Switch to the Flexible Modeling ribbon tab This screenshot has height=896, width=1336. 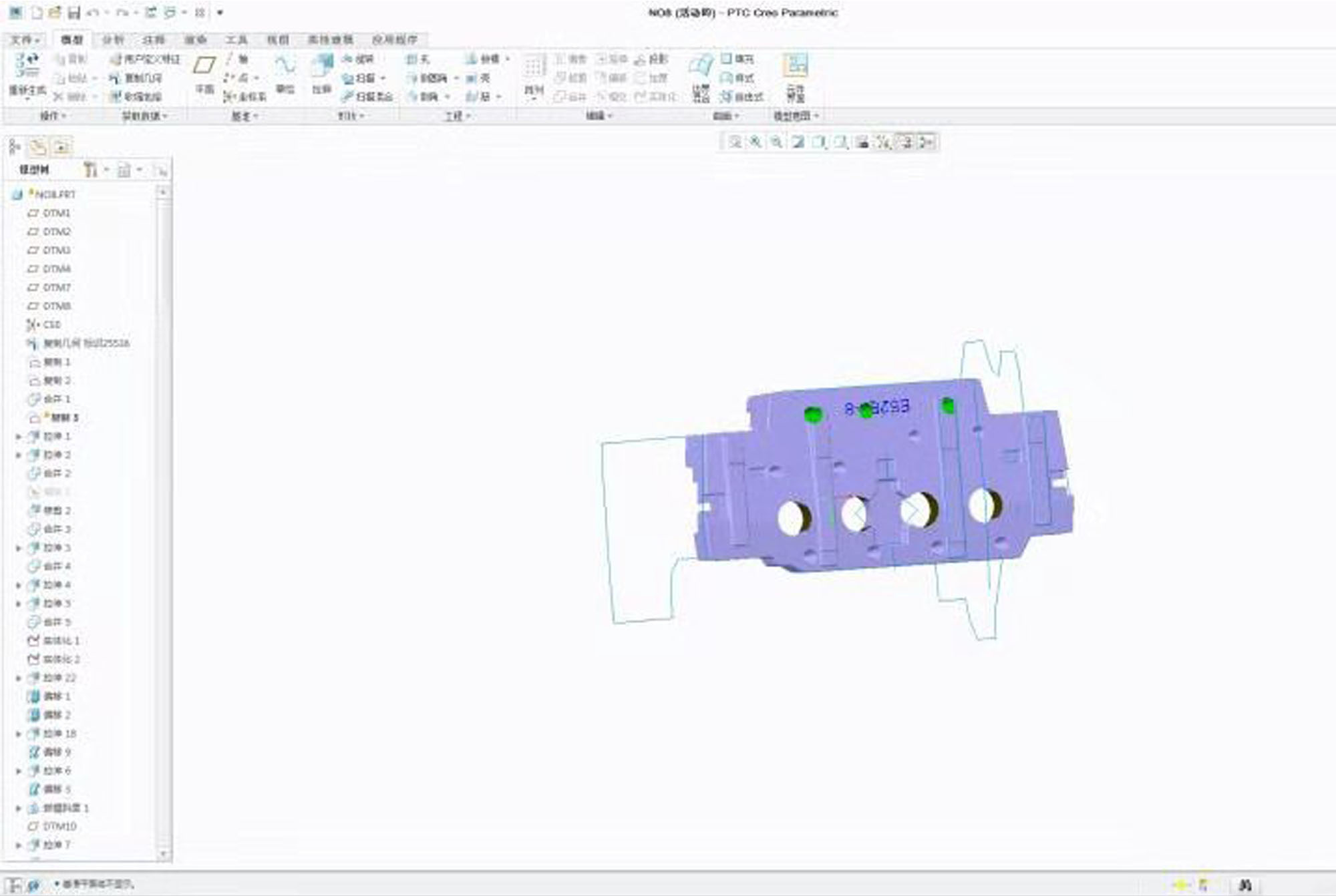330,40
